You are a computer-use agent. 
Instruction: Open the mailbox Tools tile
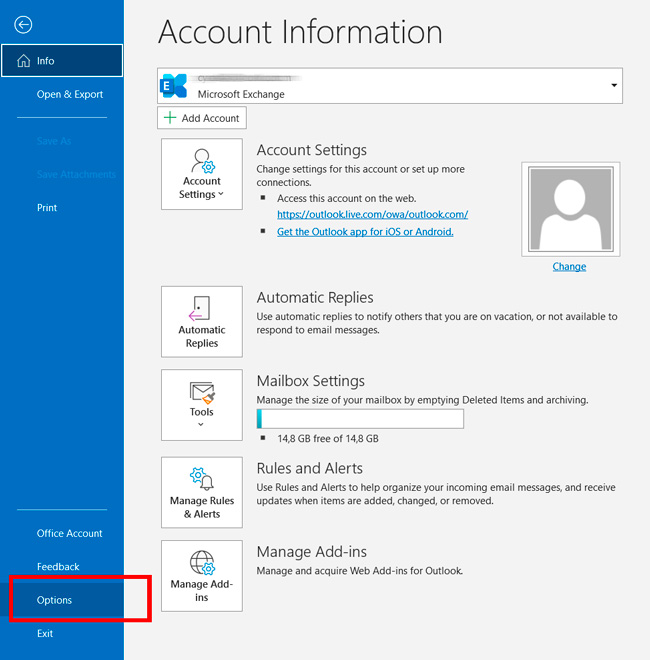(x=202, y=405)
